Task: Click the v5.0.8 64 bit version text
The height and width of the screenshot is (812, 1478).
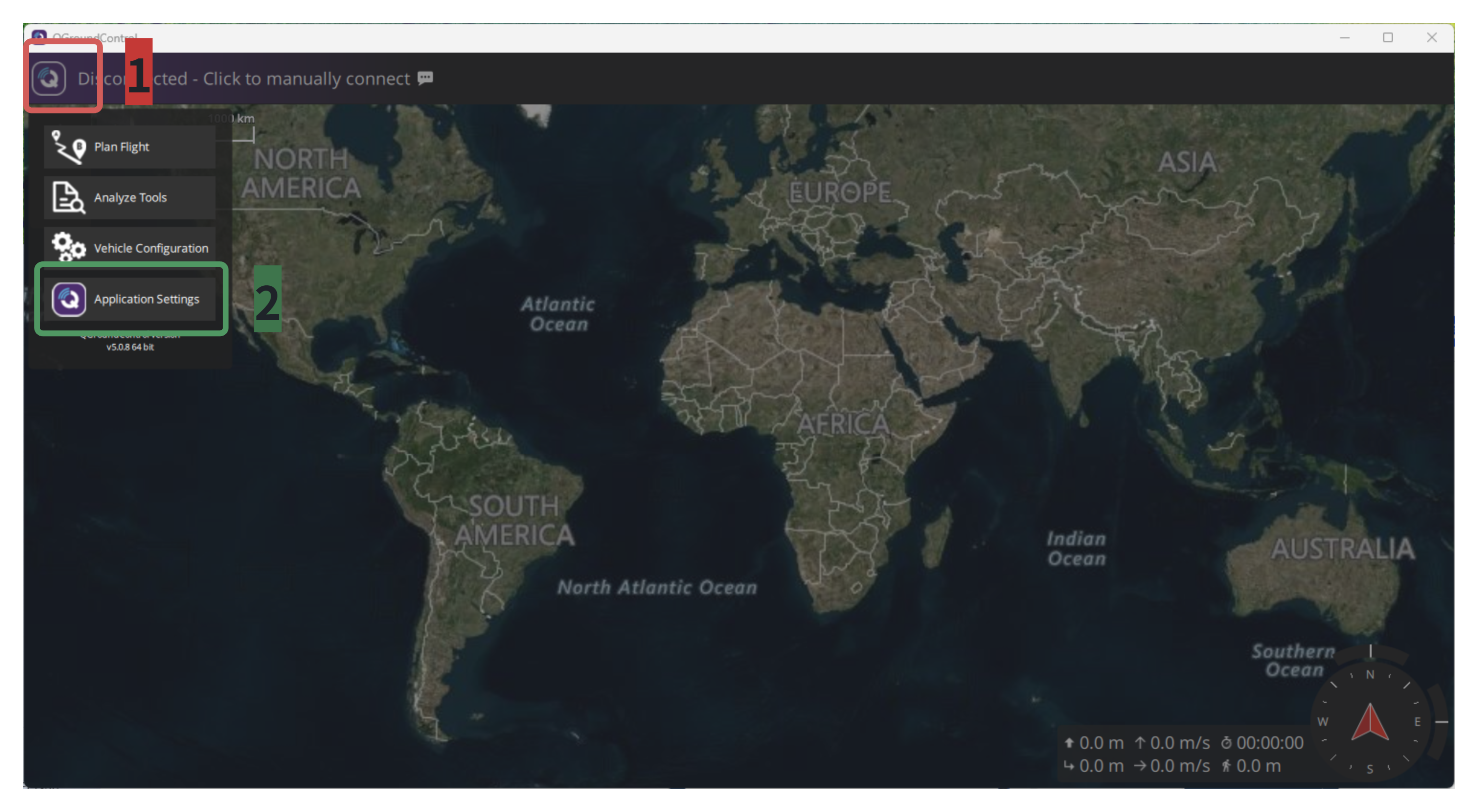Action: point(130,347)
